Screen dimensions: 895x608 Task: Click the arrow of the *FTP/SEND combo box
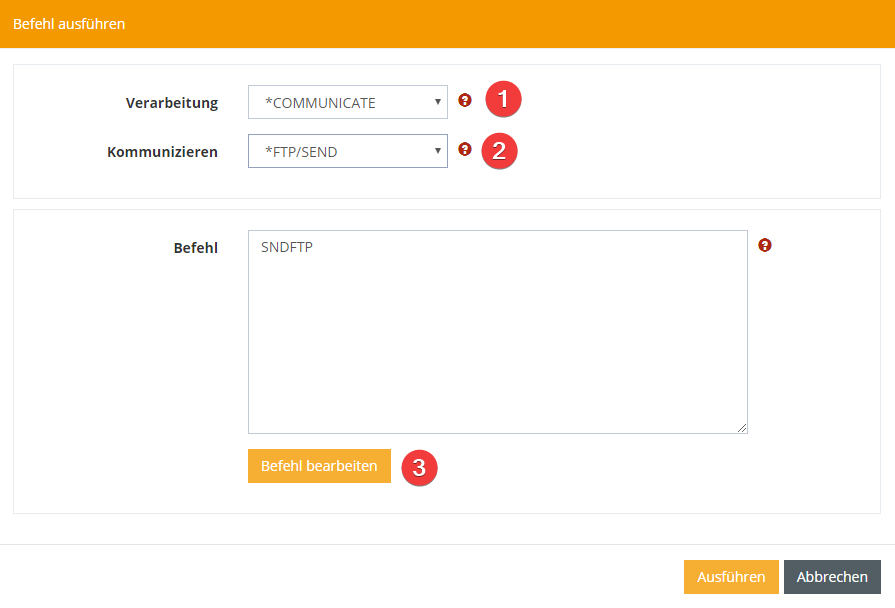pyautogui.click(x=438, y=151)
